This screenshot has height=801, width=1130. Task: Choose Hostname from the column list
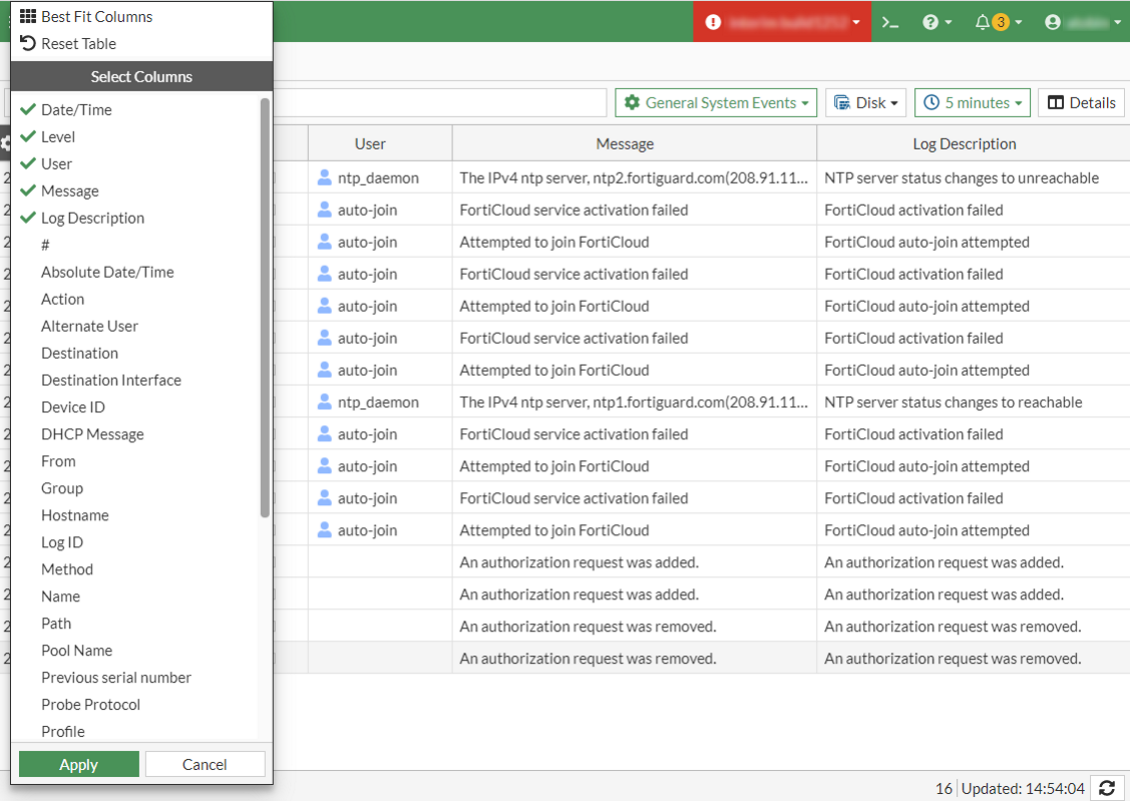pos(75,515)
